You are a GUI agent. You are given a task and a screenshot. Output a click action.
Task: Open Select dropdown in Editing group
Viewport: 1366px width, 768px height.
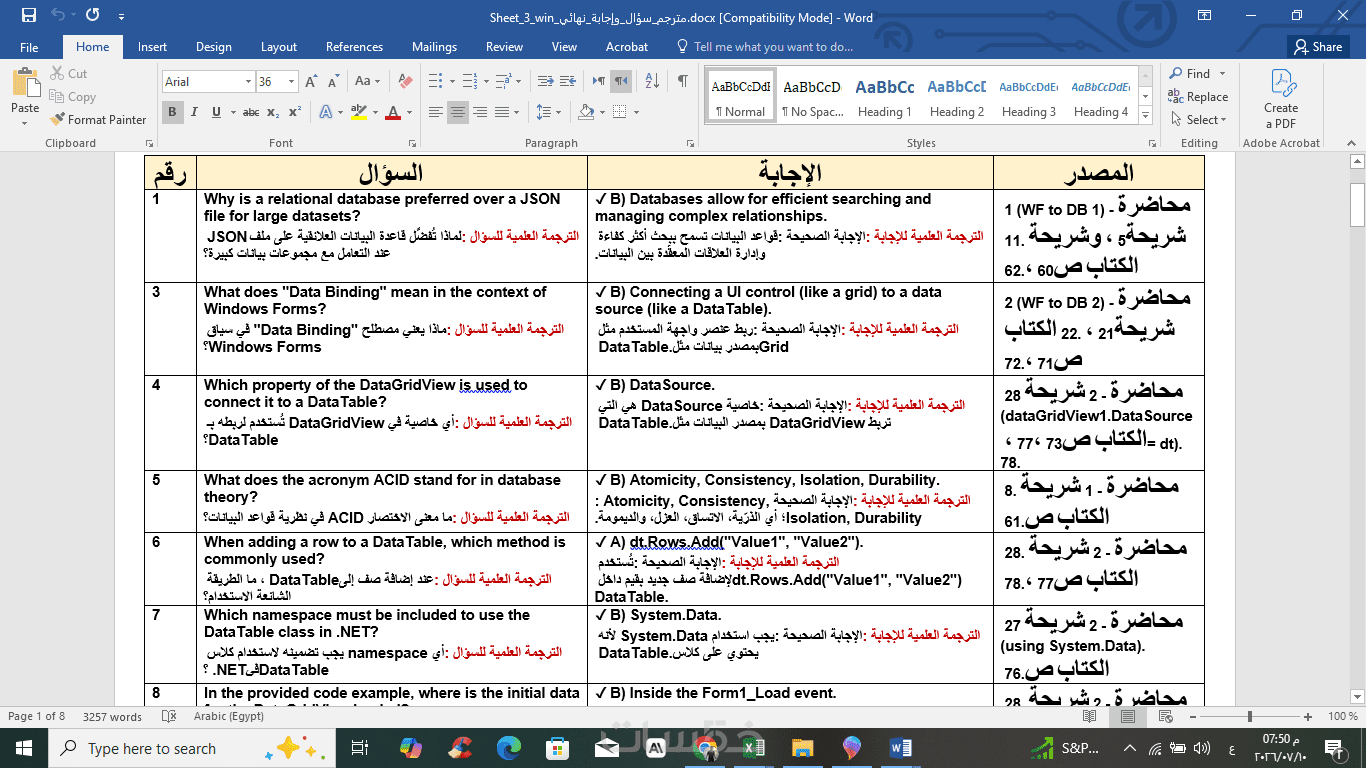pyautogui.click(x=1198, y=120)
